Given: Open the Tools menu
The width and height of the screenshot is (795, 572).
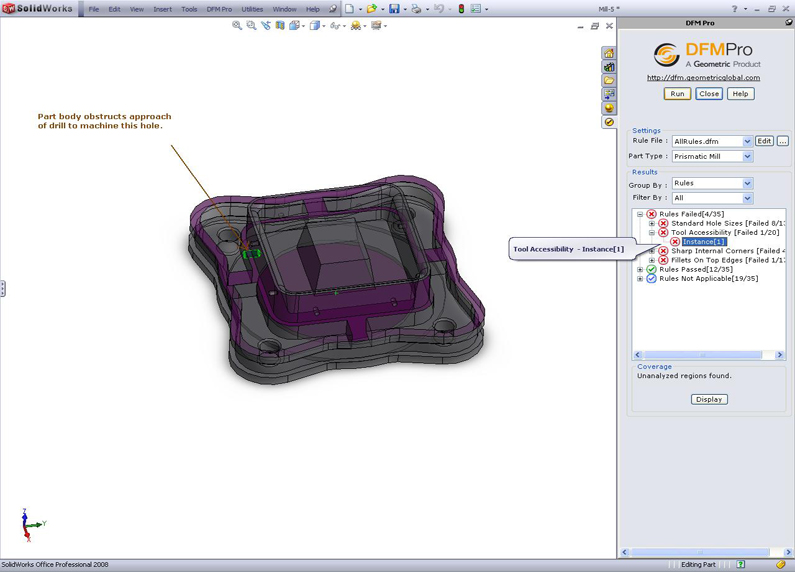Looking at the screenshot, I should pos(189,9).
